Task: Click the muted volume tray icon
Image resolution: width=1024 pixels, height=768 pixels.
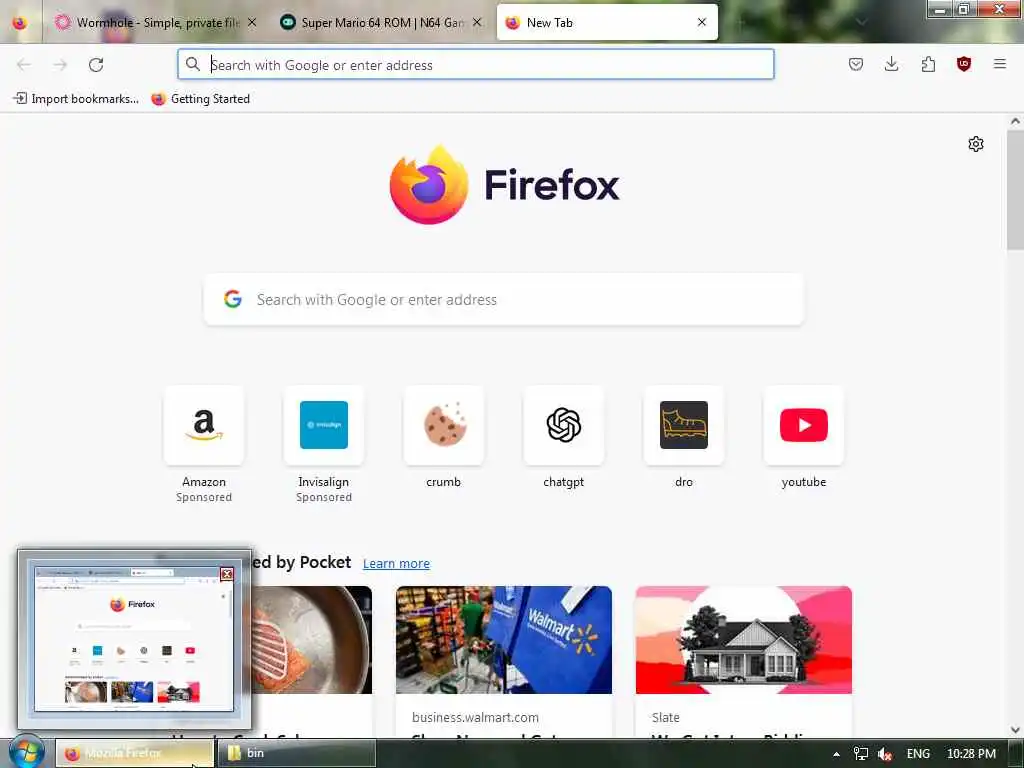Action: [886, 754]
